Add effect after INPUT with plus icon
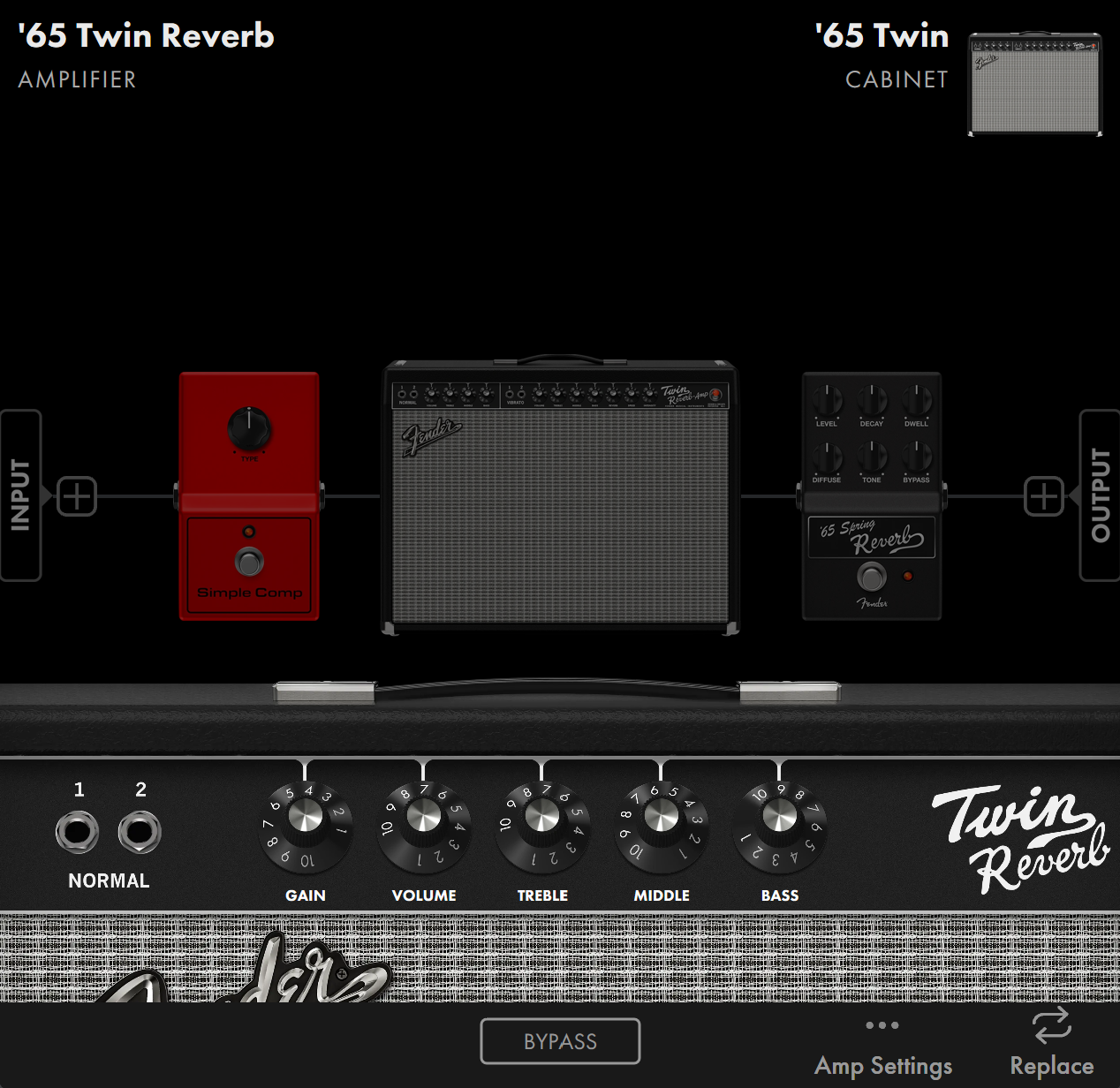 click(77, 495)
